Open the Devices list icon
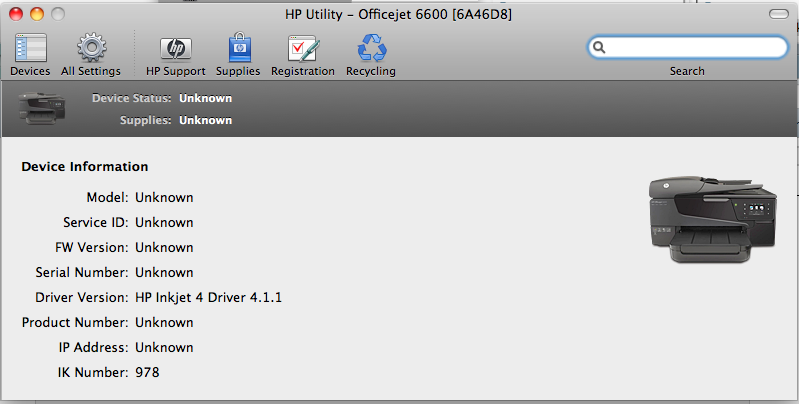The image size is (799, 404). 31,48
